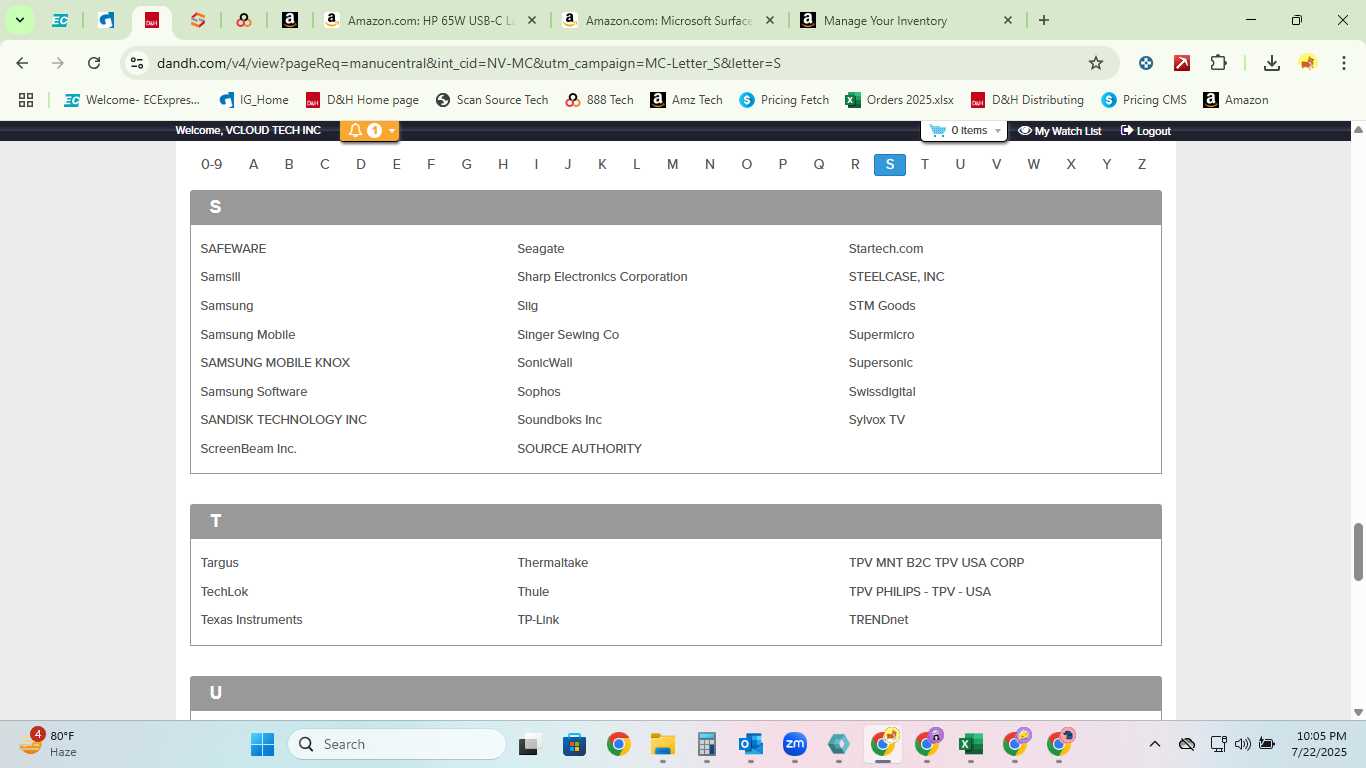This screenshot has height=768, width=1366.
Task: Click the Logout link
Action: coord(1145,131)
